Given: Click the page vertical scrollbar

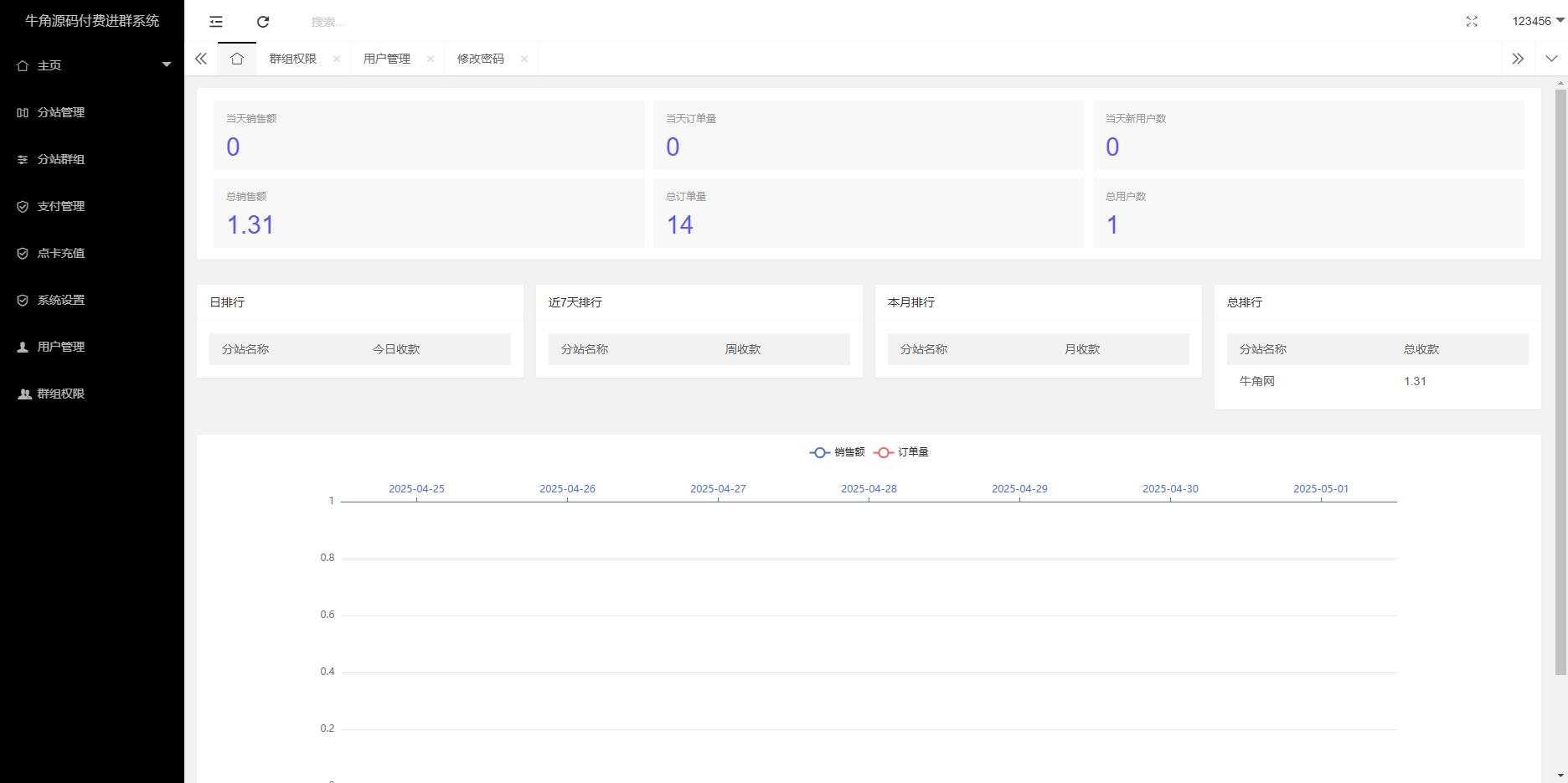Looking at the screenshot, I should click(1560, 381).
